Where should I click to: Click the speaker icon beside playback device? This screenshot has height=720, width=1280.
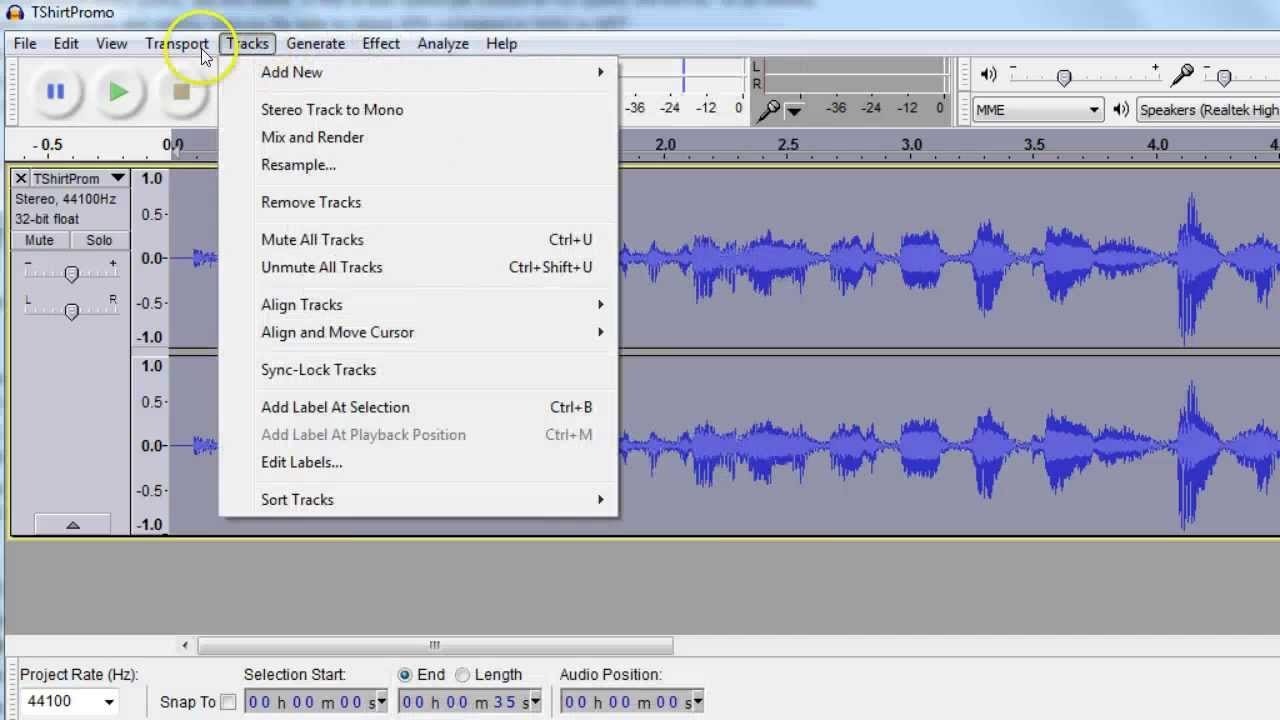[x=1121, y=110]
